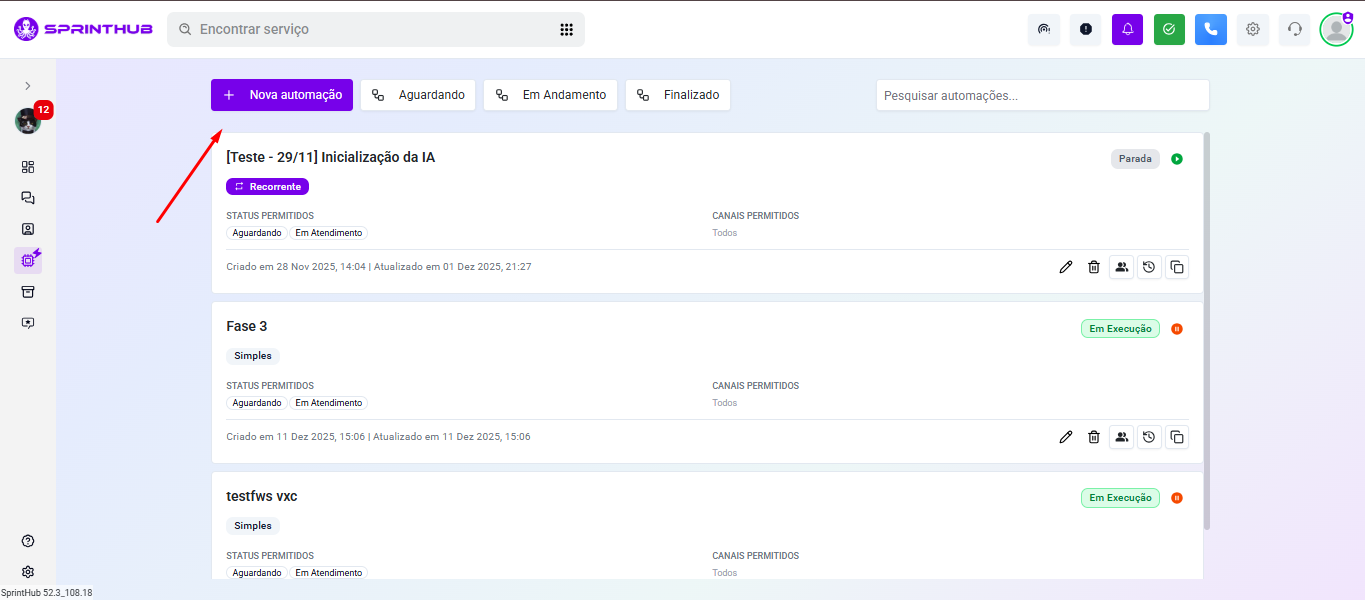This screenshot has height=600, width=1365.
Task: Pause the testfws vxc automation
Action: point(1177,498)
